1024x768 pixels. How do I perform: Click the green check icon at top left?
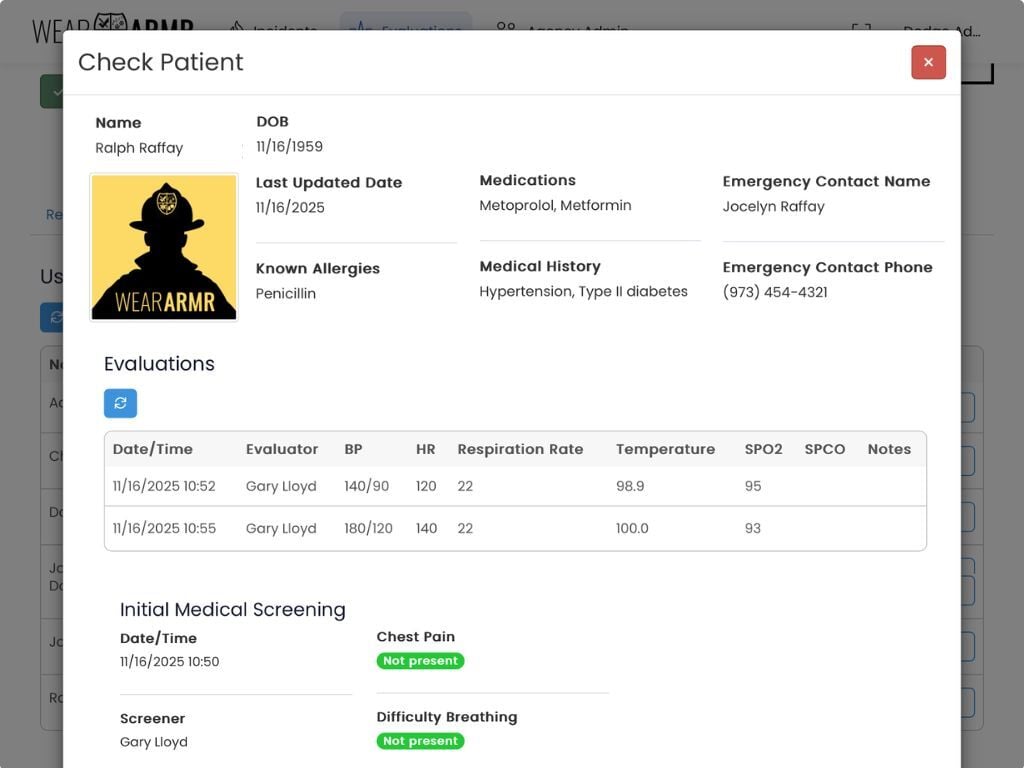56,90
